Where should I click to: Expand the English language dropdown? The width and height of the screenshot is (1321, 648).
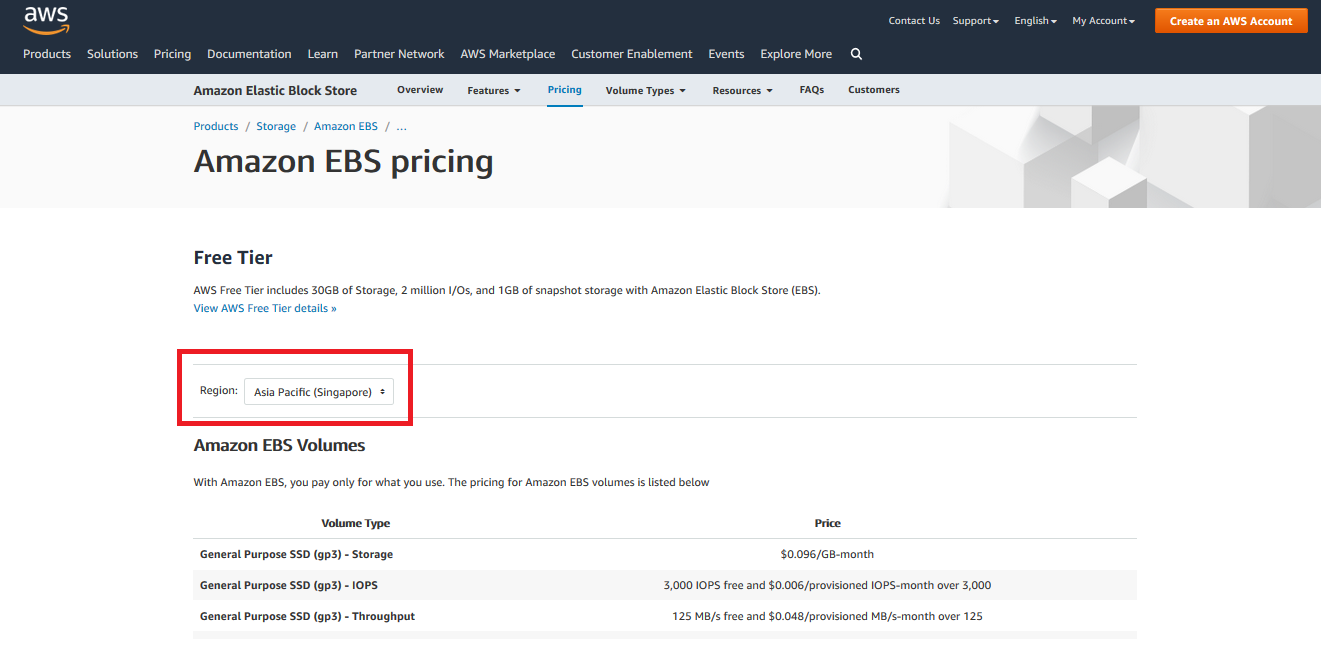[1036, 21]
